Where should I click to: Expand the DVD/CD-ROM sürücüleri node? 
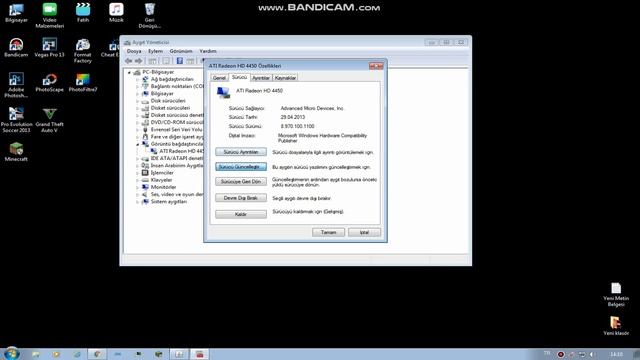point(138,122)
